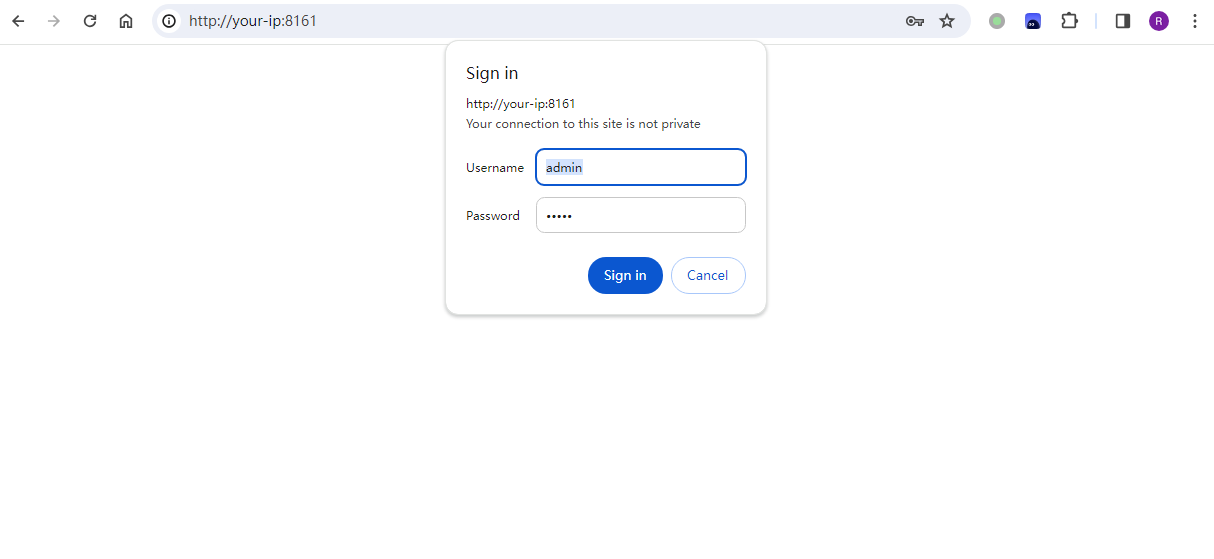Bookmark this page with the star
This screenshot has height=559, width=1214.
pyautogui.click(x=947, y=21)
